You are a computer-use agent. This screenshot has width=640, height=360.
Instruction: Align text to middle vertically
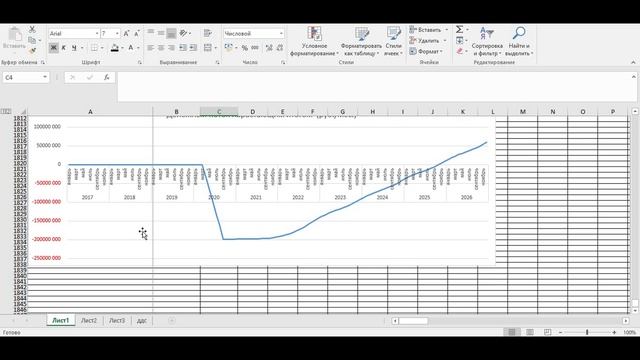tap(161, 33)
